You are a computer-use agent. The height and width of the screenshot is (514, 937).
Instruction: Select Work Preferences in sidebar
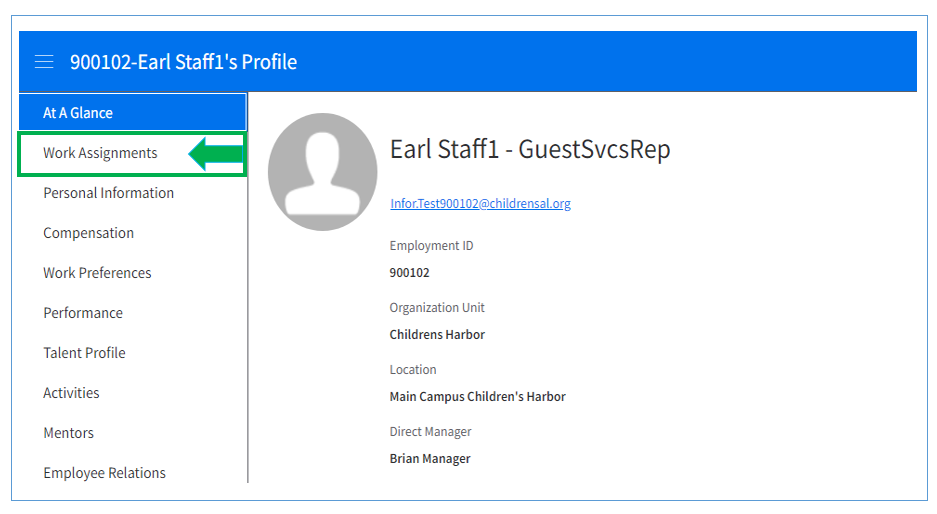(x=97, y=273)
